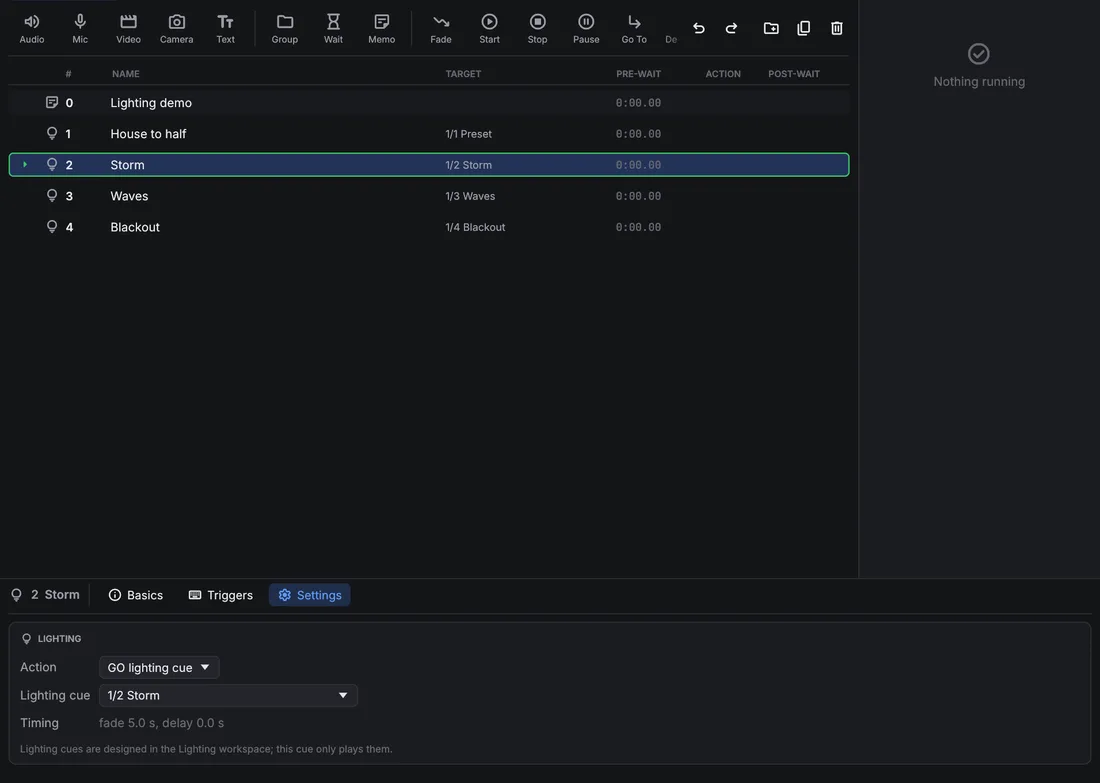
Task: Add a Video cue
Action: pos(128,29)
